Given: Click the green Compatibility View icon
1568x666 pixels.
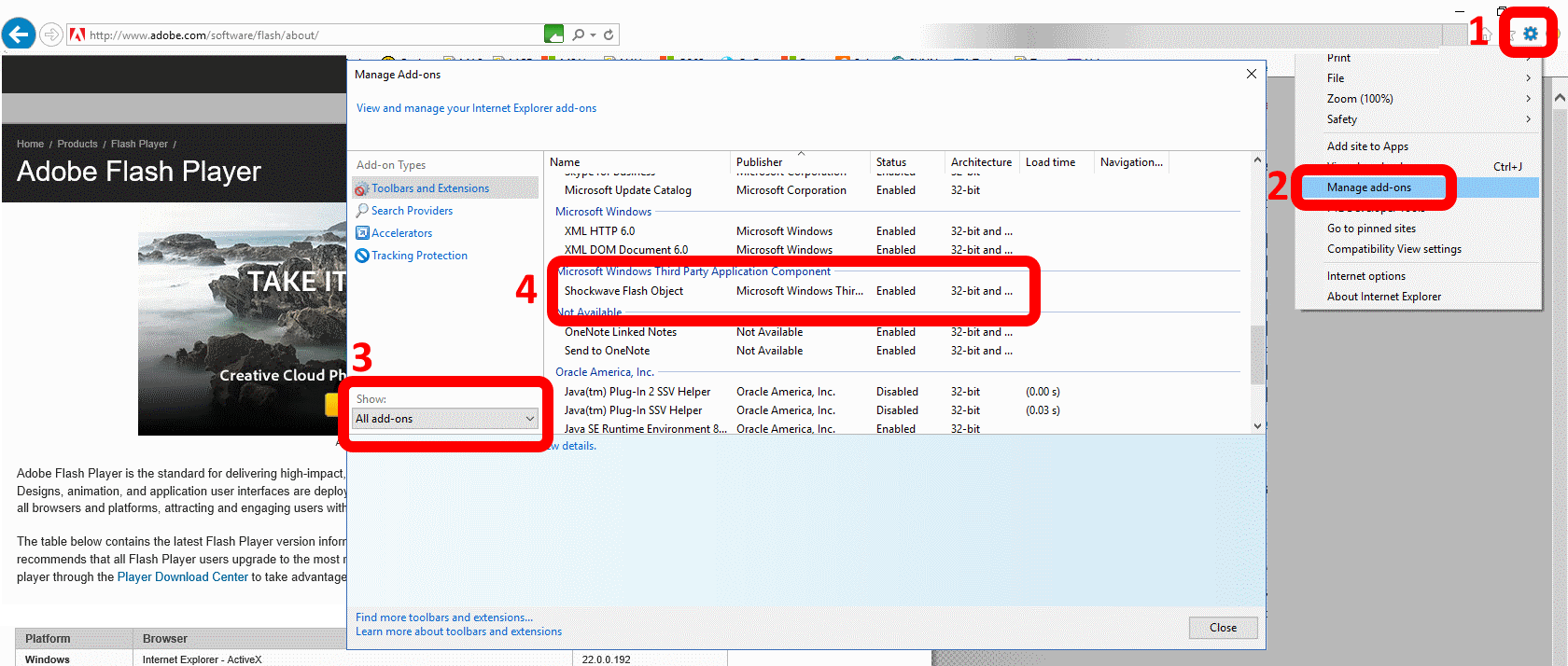Looking at the screenshot, I should point(553,35).
